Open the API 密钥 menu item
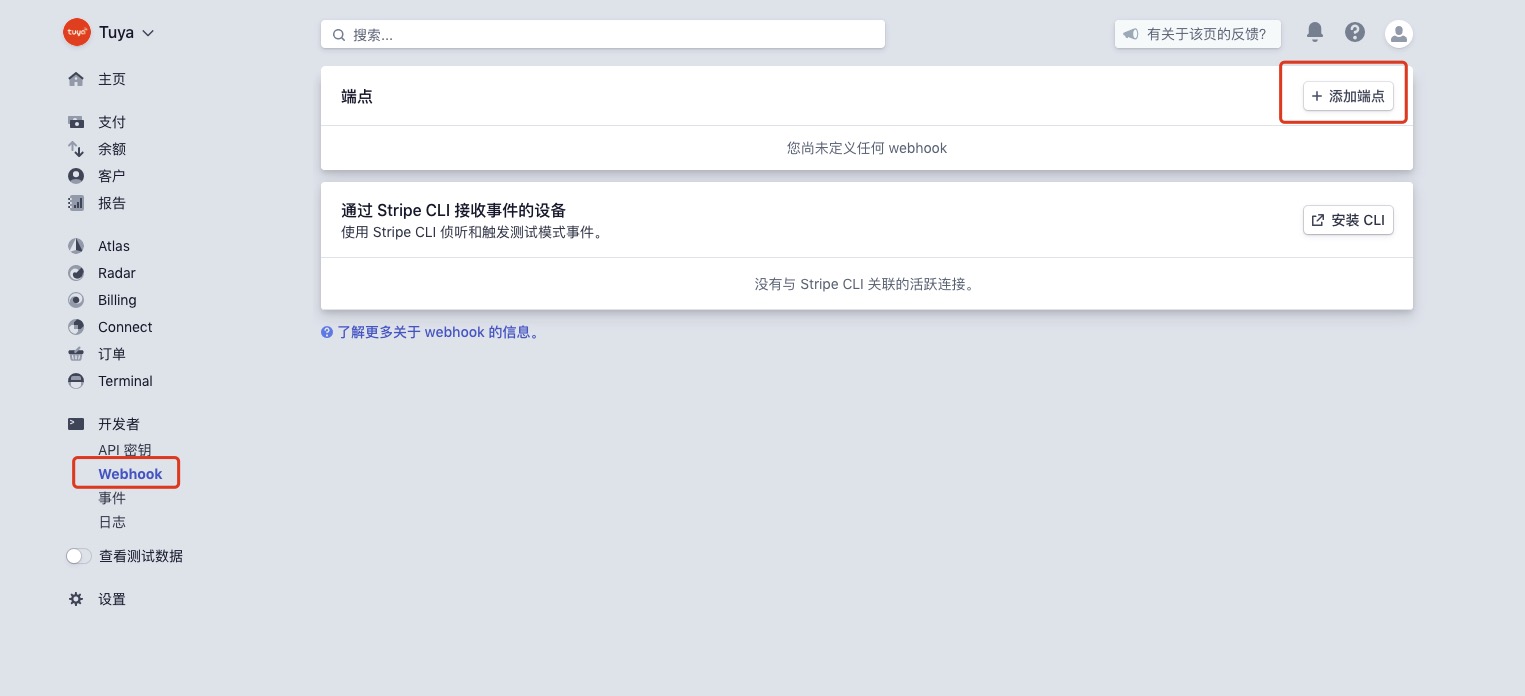Screen dimensions: 1525x696 tap(124, 450)
